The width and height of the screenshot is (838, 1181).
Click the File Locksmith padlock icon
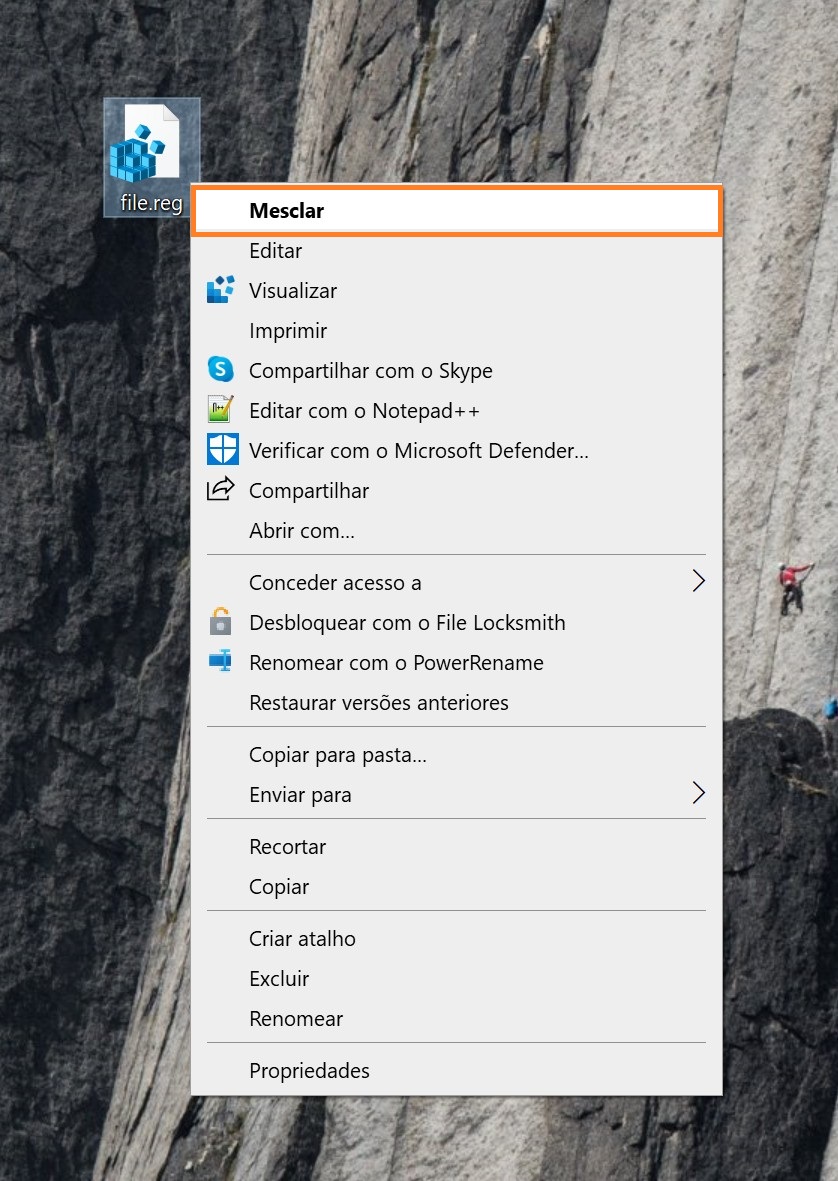point(220,622)
